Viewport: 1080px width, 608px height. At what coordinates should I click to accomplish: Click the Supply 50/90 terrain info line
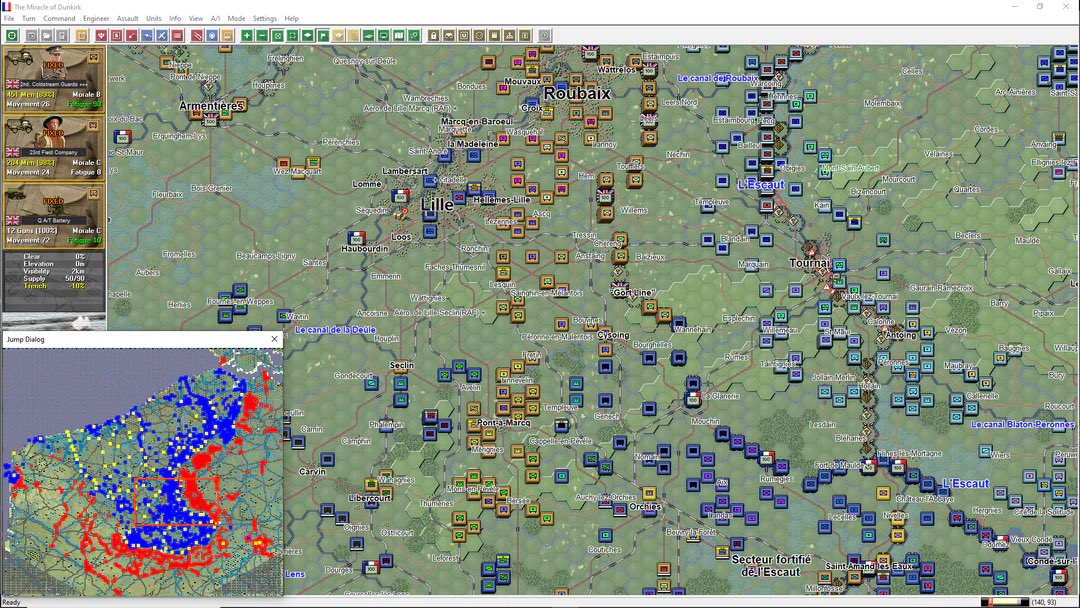tap(54, 278)
